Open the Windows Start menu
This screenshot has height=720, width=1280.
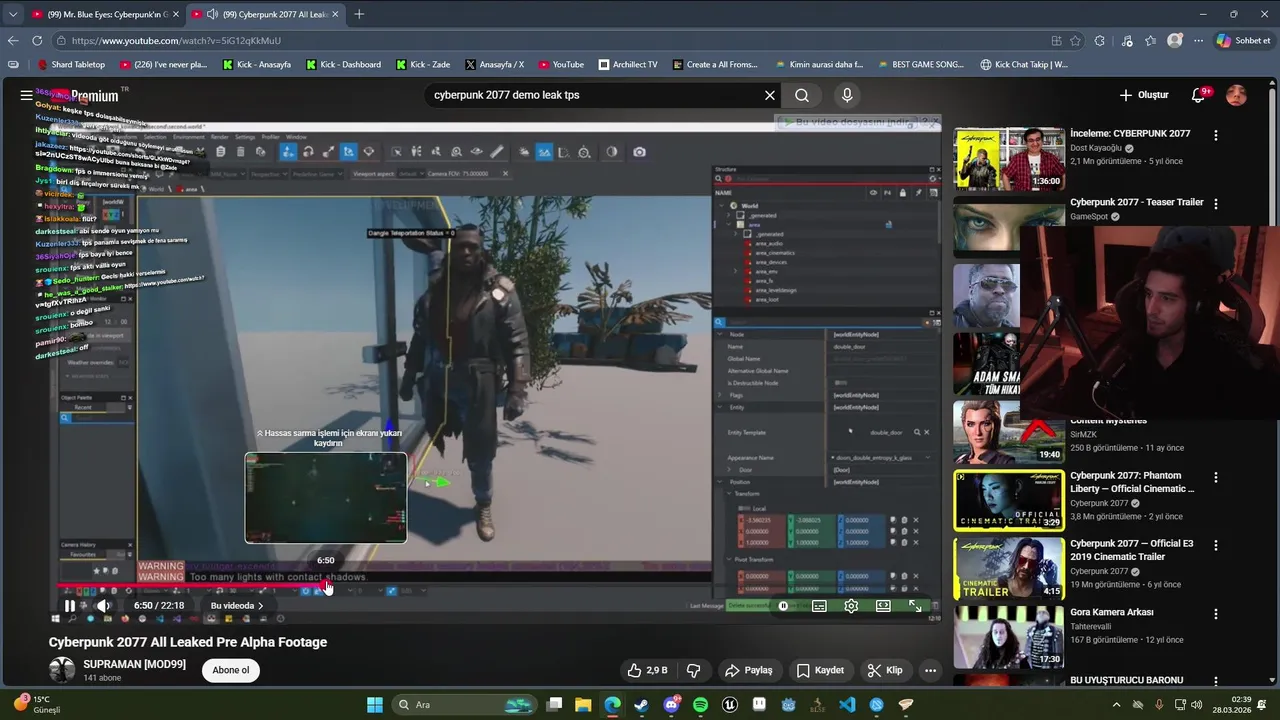tap(375, 705)
